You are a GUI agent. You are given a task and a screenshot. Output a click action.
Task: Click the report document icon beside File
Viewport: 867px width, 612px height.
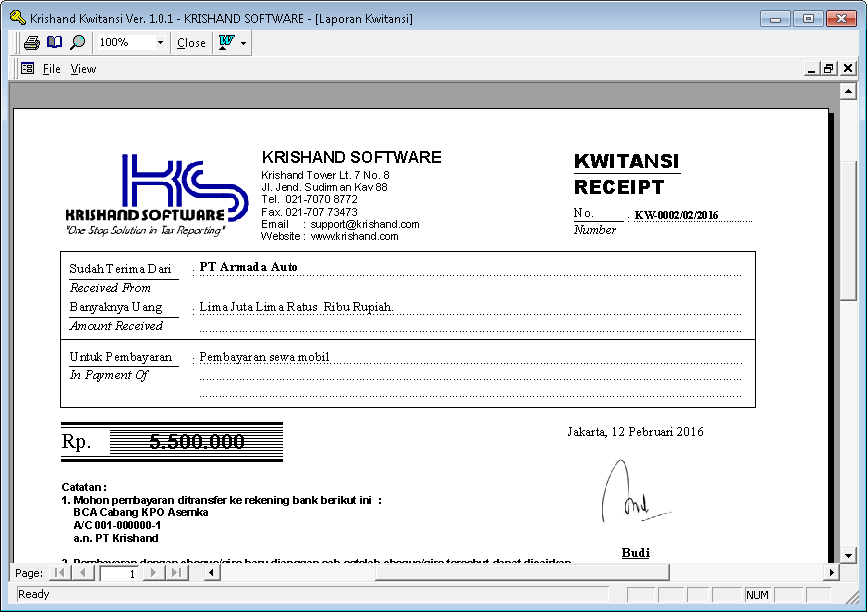tap(27, 69)
